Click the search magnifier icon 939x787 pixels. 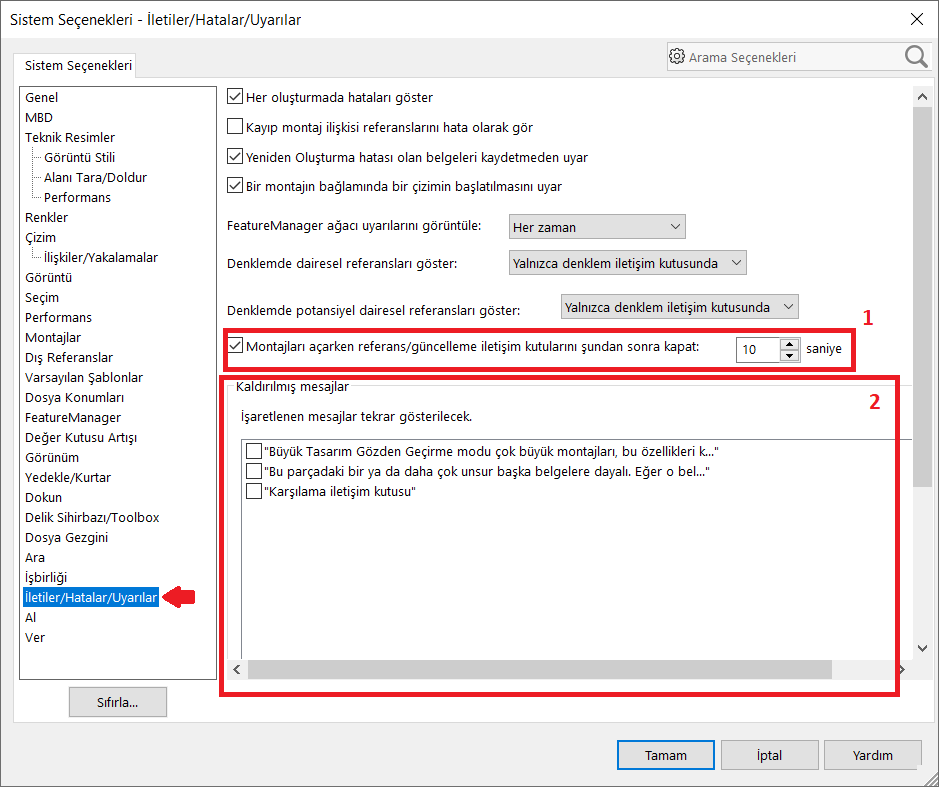pos(915,57)
